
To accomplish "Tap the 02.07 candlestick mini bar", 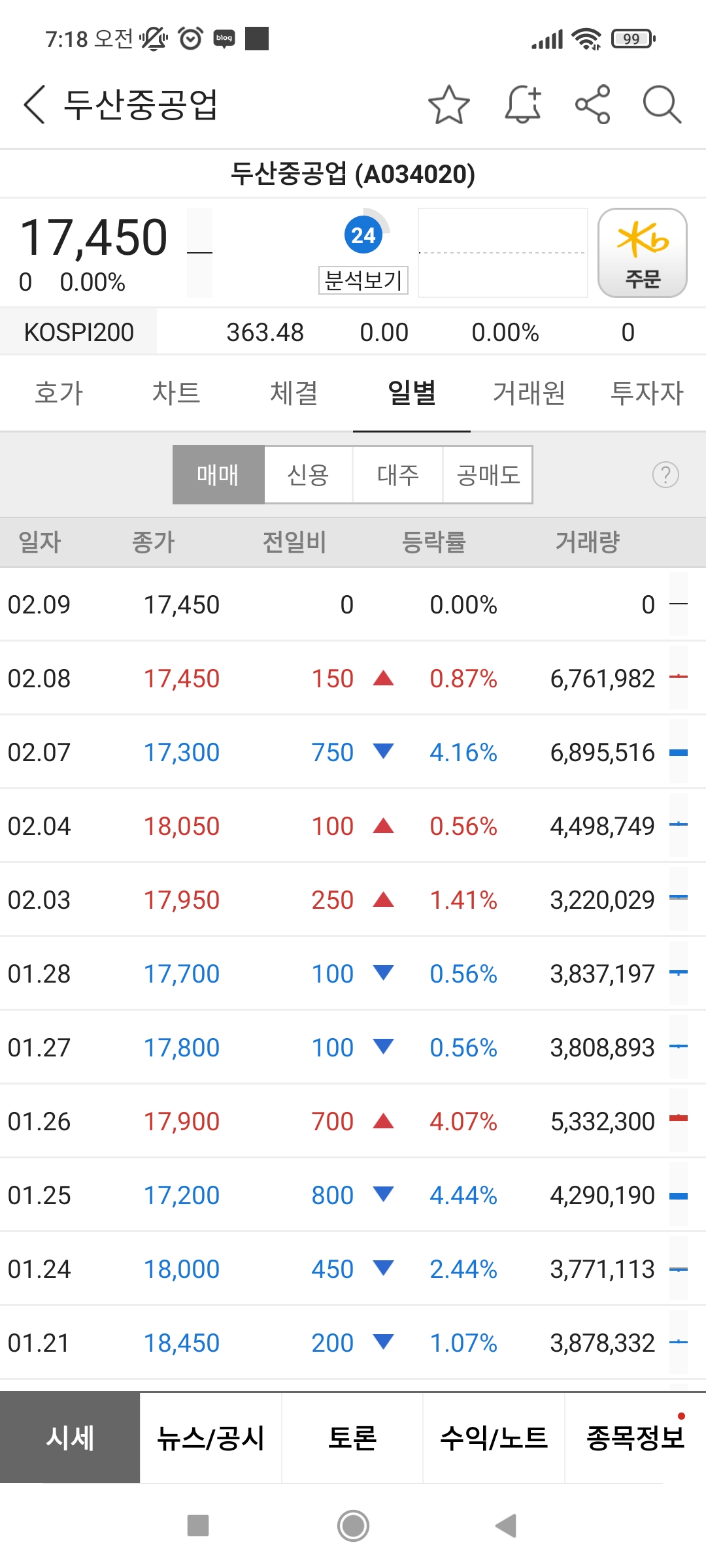I will pyautogui.click(x=679, y=753).
